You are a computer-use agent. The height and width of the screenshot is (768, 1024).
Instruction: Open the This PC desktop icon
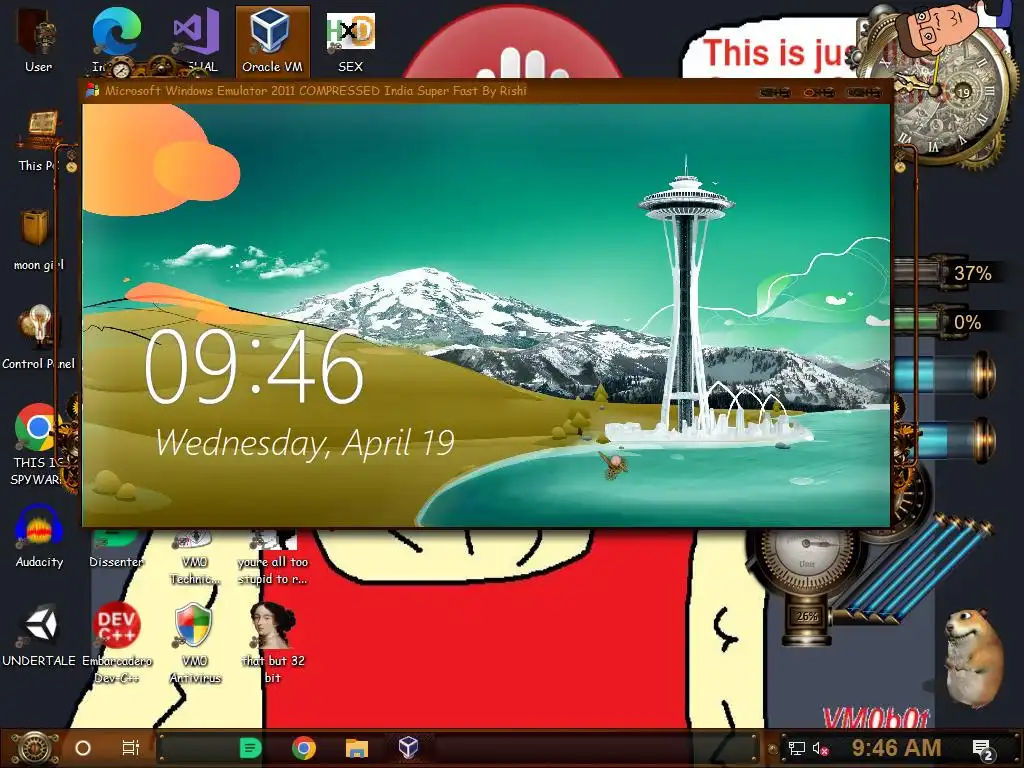tap(39, 140)
